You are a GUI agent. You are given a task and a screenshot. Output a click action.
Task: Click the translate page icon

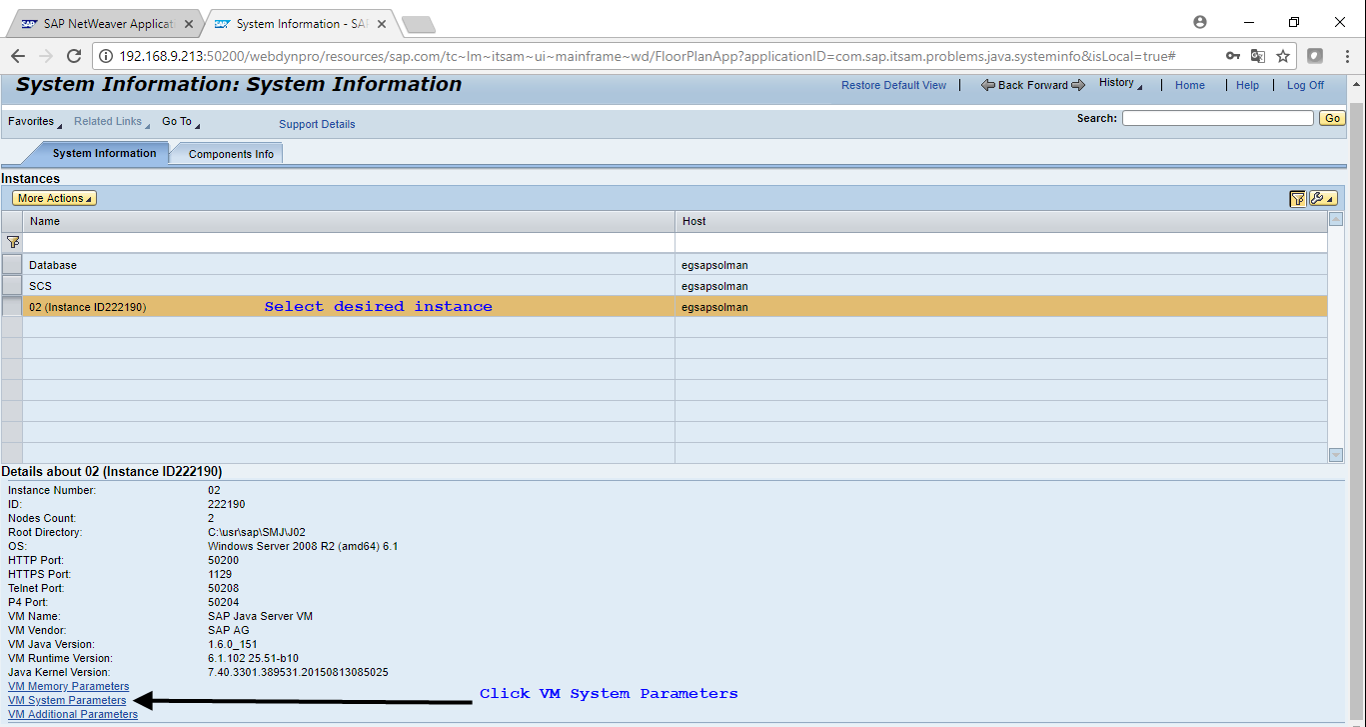(1258, 56)
